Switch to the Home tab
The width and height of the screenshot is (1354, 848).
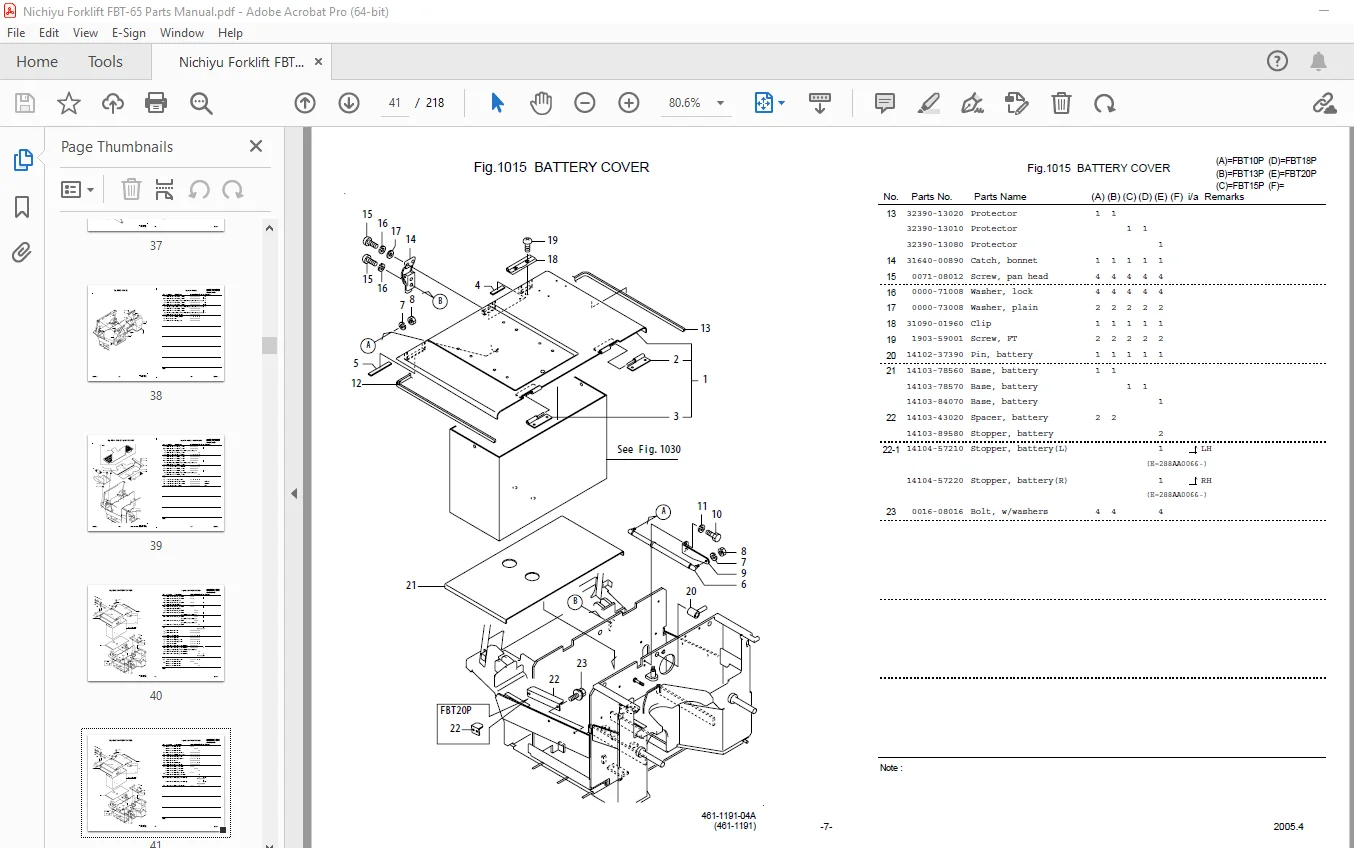(x=37, y=62)
